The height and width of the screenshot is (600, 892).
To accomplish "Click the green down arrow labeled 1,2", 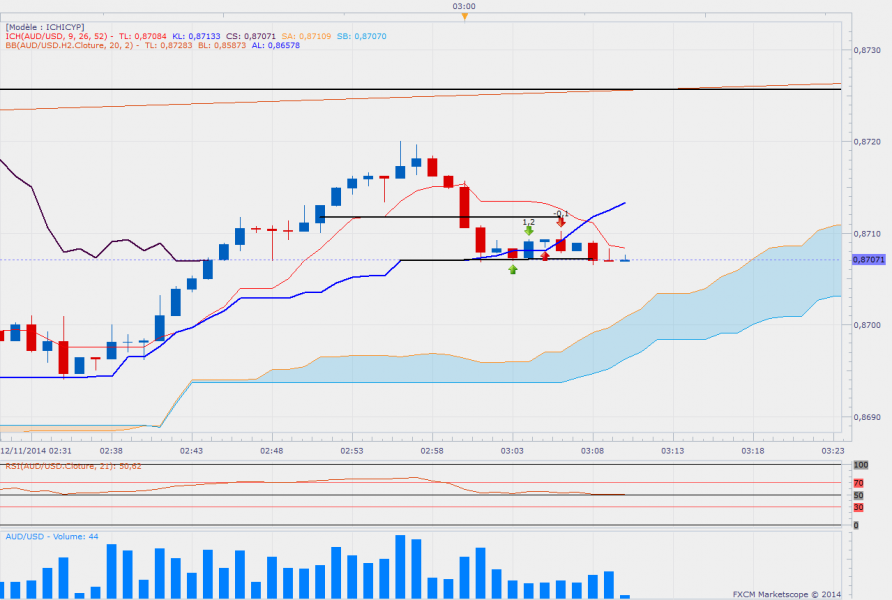I will (x=528, y=231).
